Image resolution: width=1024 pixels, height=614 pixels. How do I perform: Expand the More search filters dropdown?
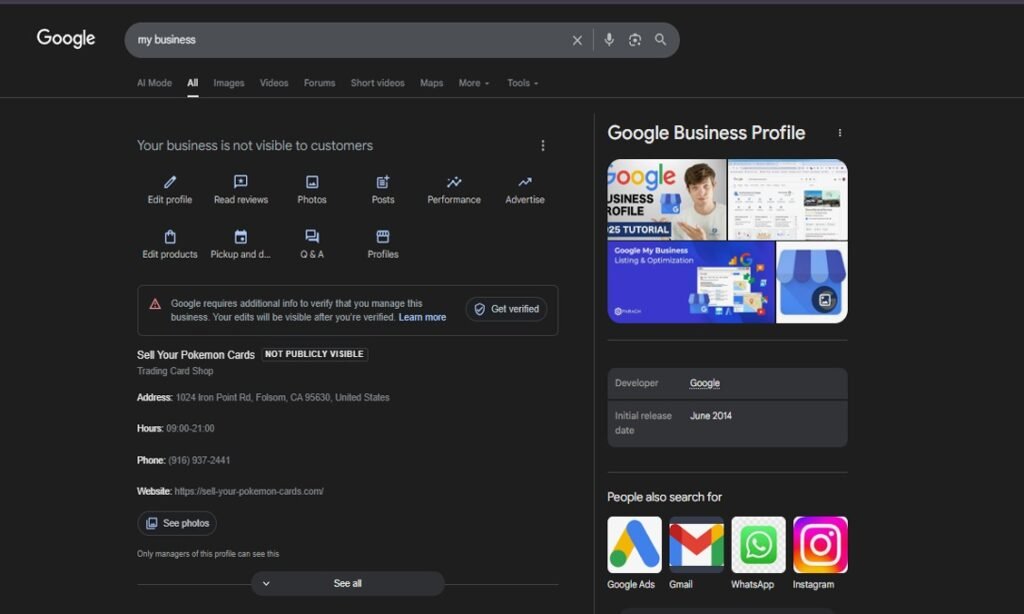(474, 83)
